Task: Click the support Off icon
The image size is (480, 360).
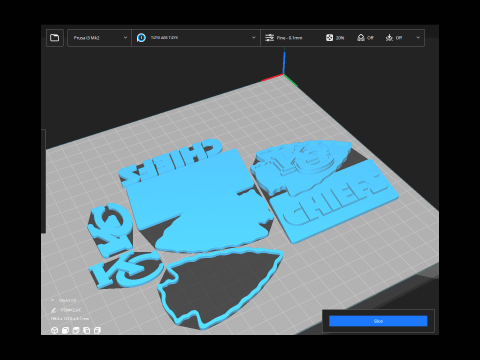Action: [x=361, y=38]
